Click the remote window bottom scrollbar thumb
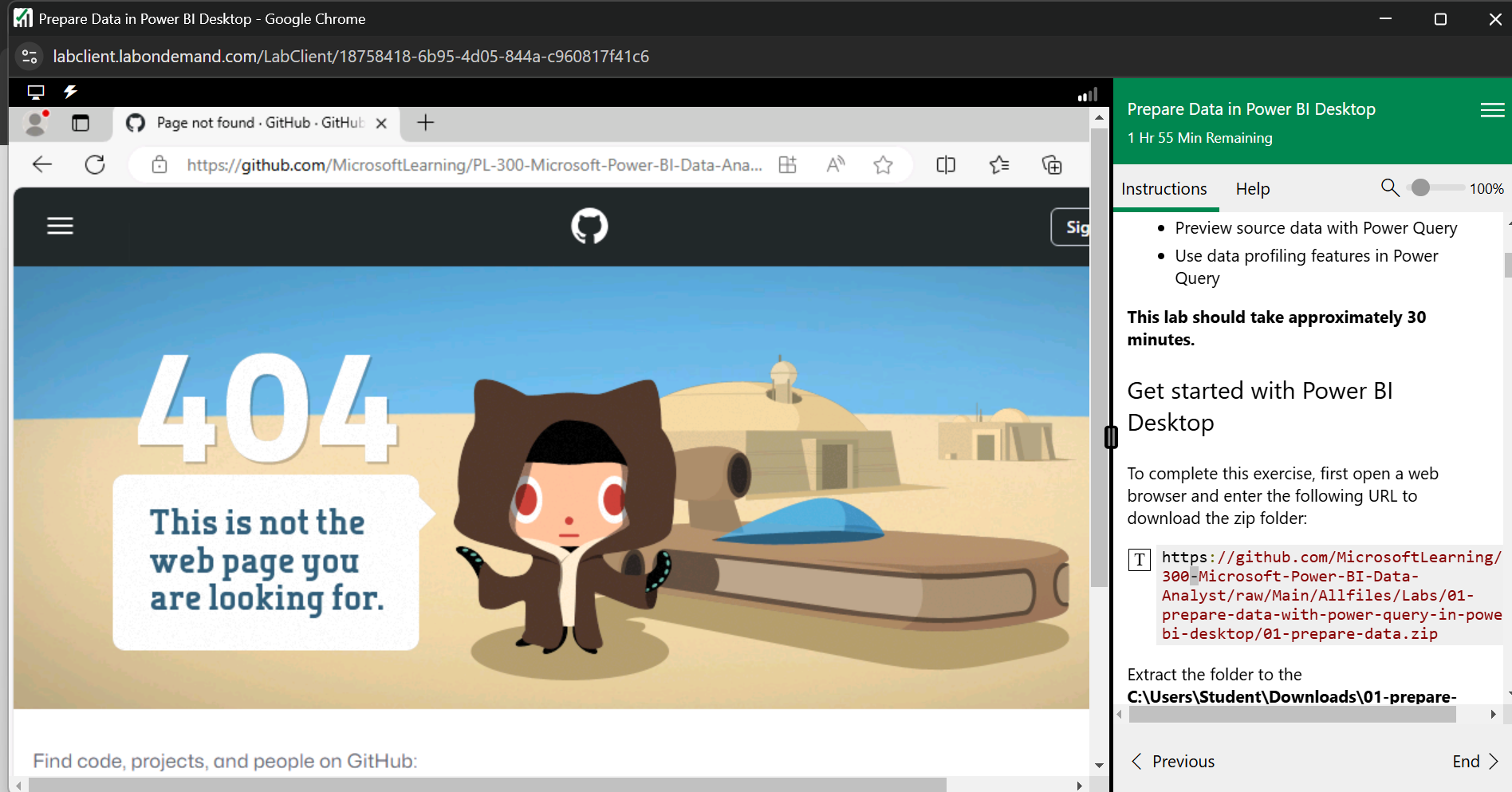 click(x=487, y=786)
